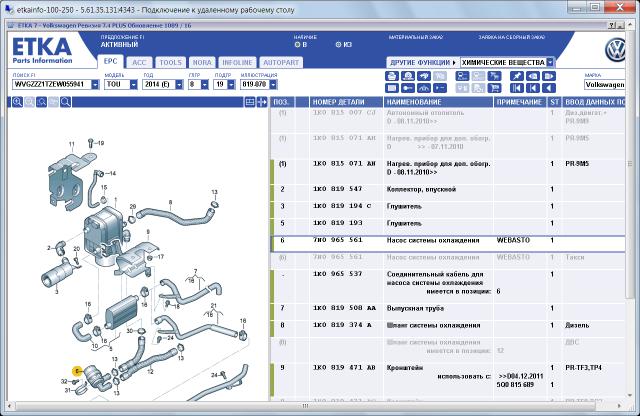Viewport: 640px width, 416px height.
Task: Open the VIN search dropdown arrow
Action: (x=95, y=85)
